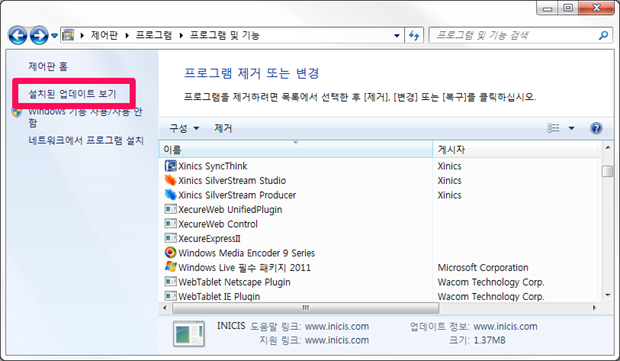Image resolution: width=620 pixels, height=361 pixels.
Task: Select Windows Live 필수 패키지 2011 row
Action: [x=380, y=268]
